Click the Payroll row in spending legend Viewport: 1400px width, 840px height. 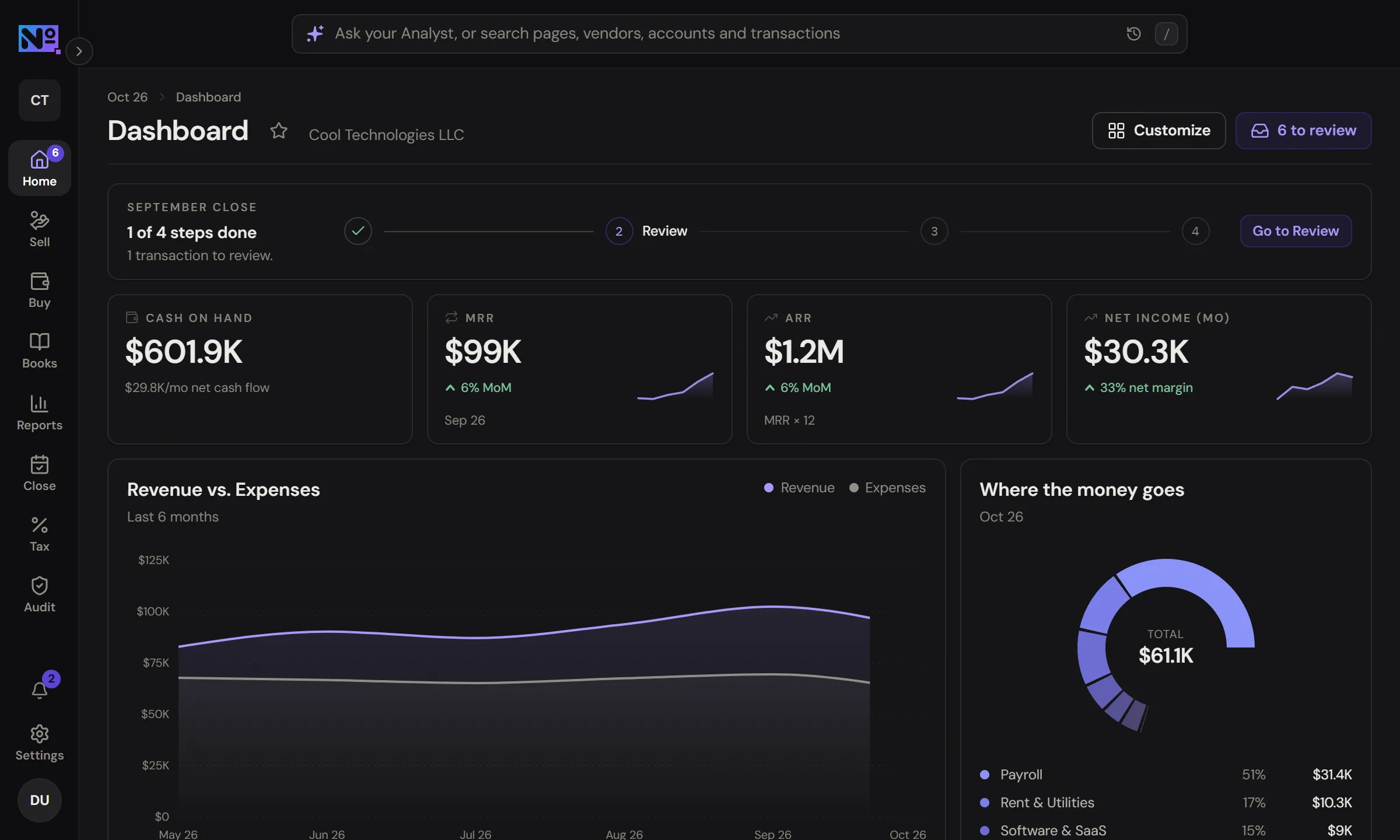[x=1165, y=775]
